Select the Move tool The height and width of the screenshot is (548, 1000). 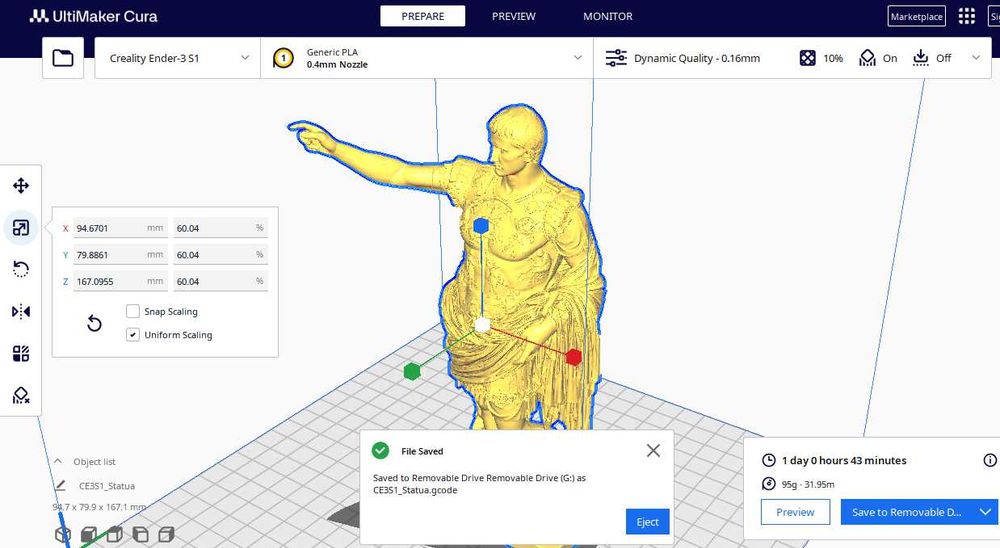(21, 186)
